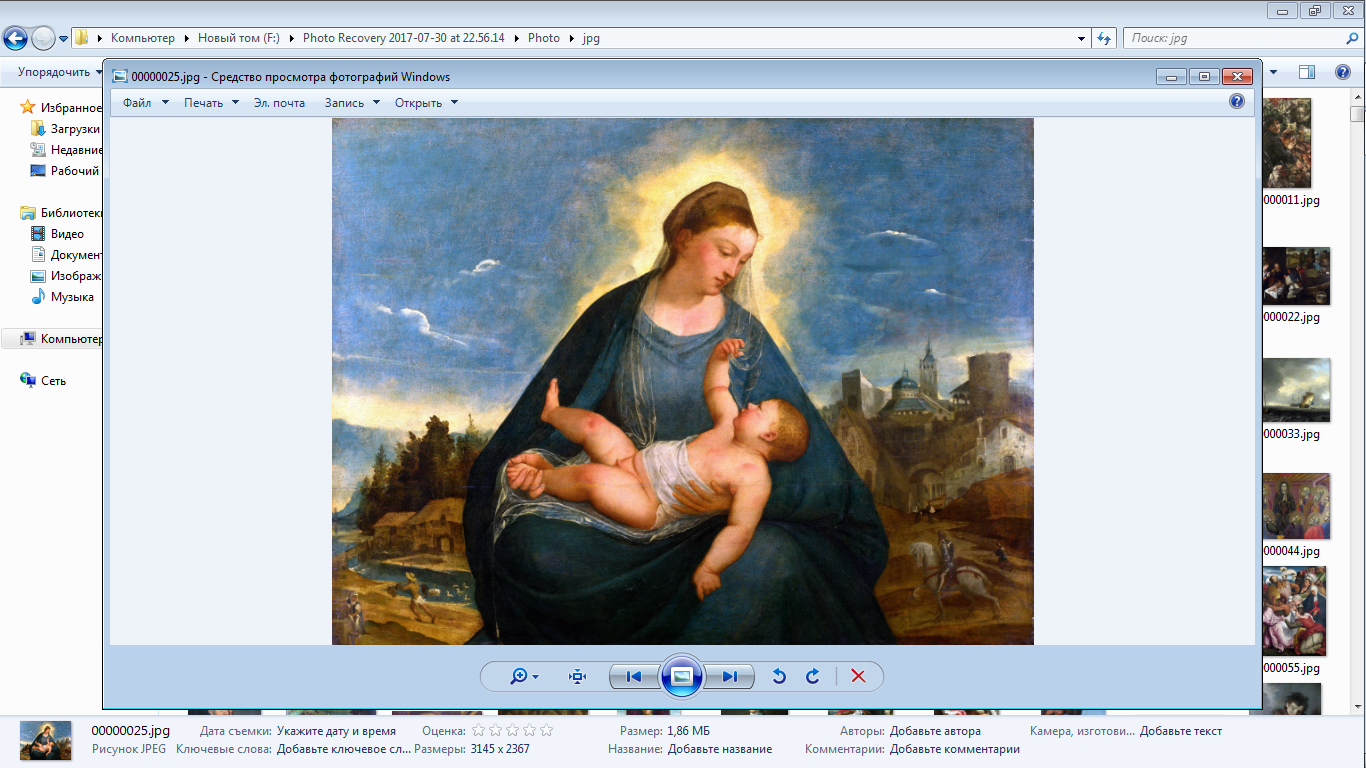Click Новый том (F:) in the address path
Image resolution: width=1366 pixels, height=768 pixels.
240,38
